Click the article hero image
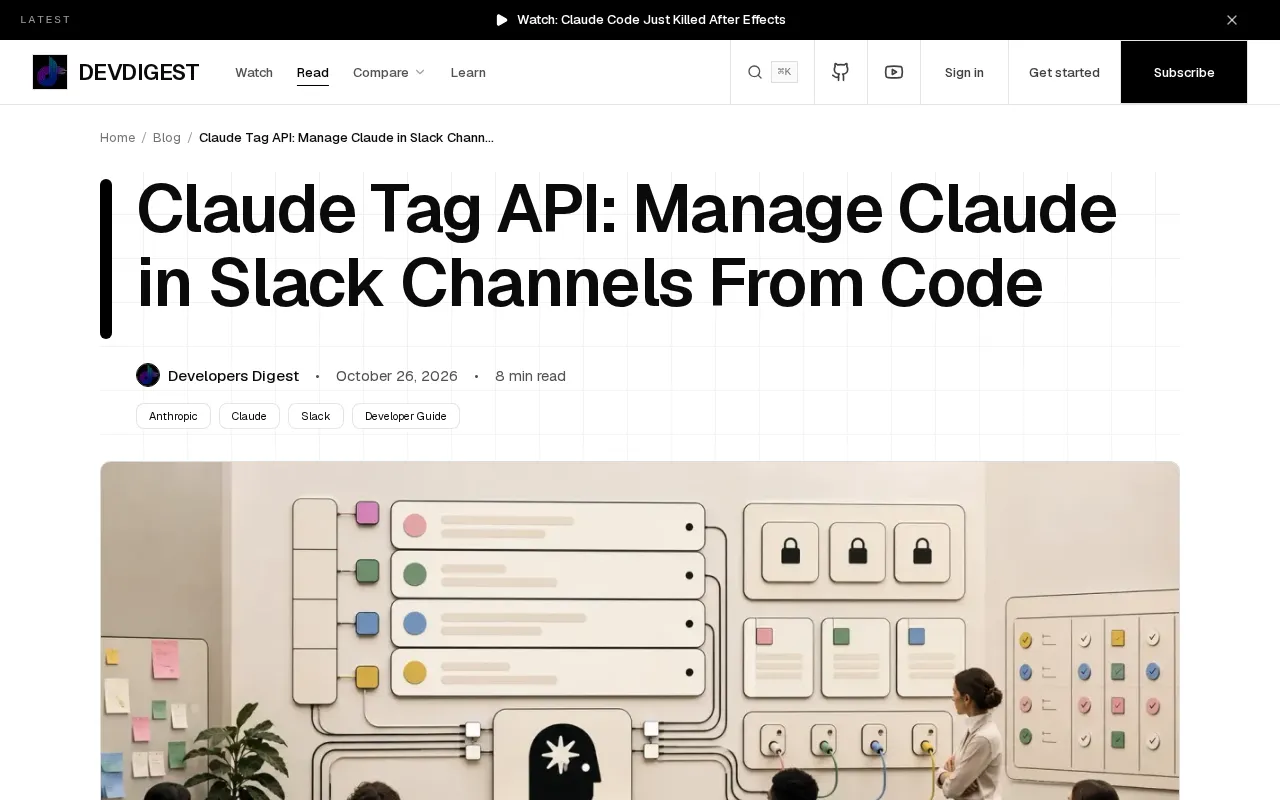Viewport: 1280px width, 800px height. tap(640, 631)
